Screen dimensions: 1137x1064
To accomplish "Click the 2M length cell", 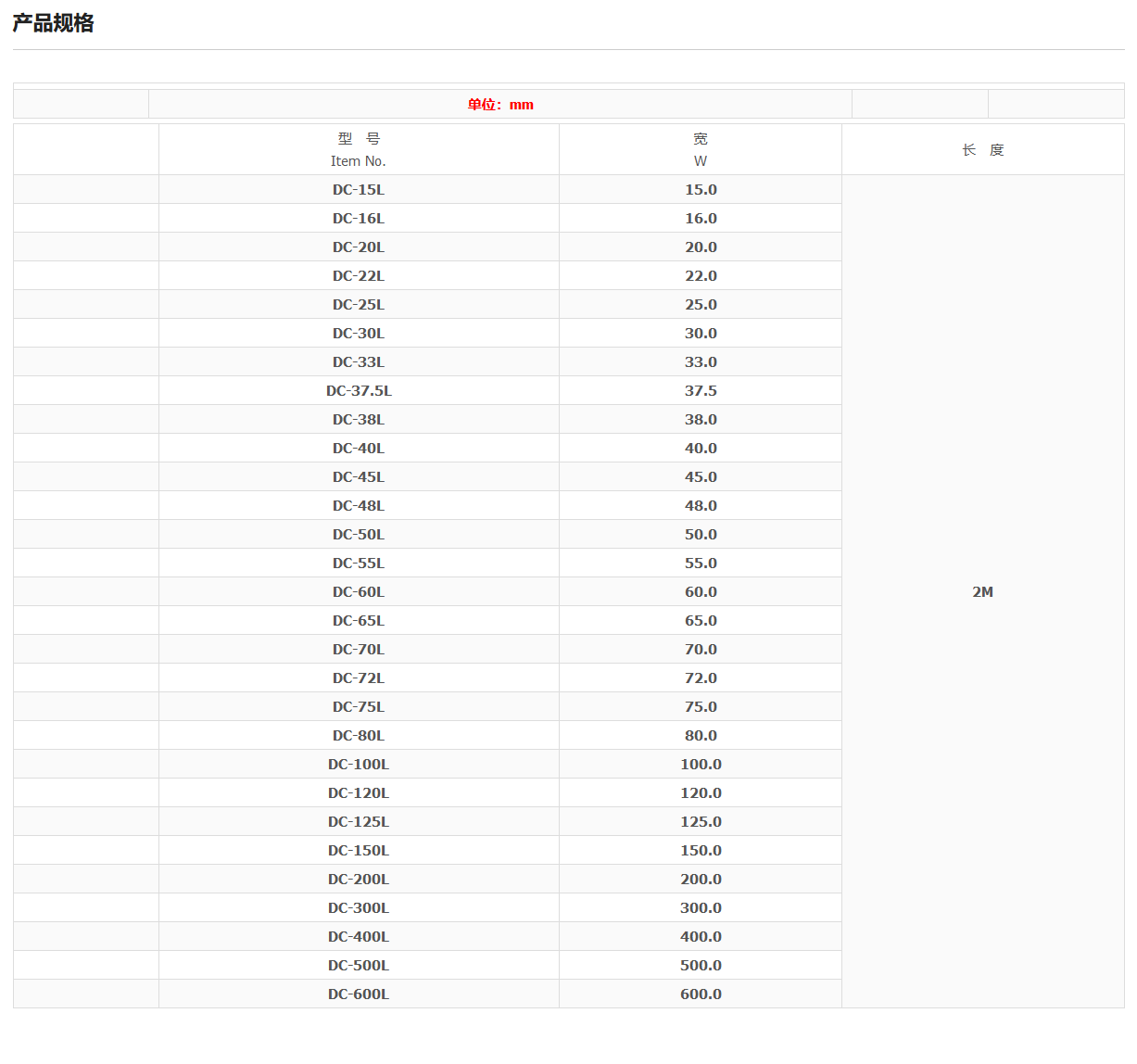I will (982, 592).
